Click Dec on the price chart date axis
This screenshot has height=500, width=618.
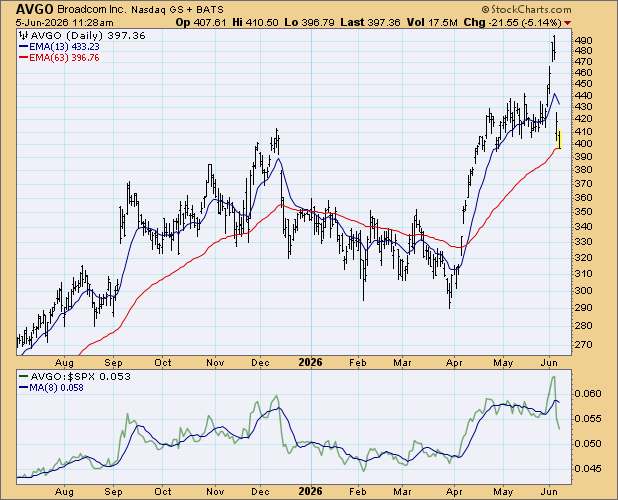(260, 362)
